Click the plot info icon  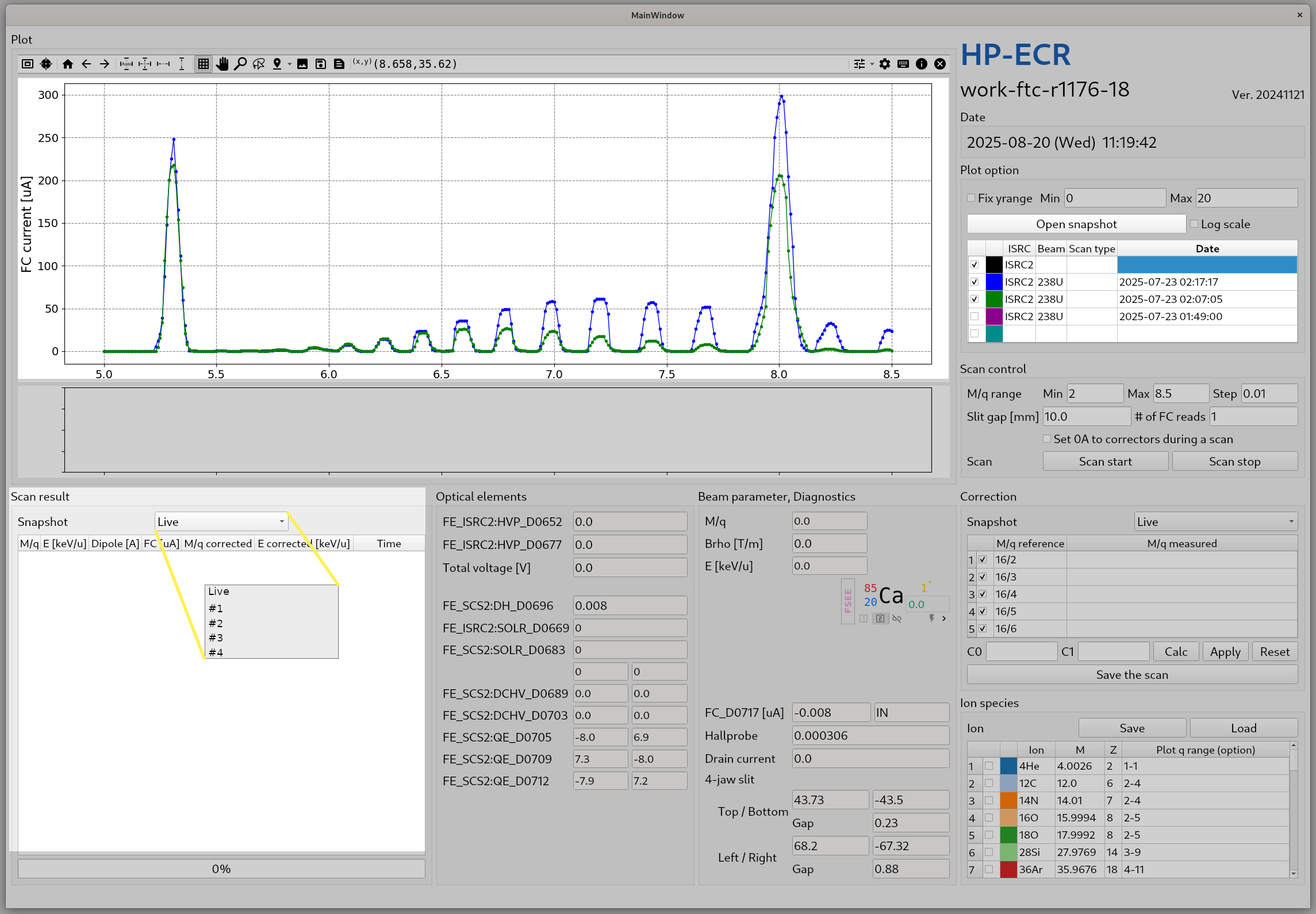tap(922, 64)
